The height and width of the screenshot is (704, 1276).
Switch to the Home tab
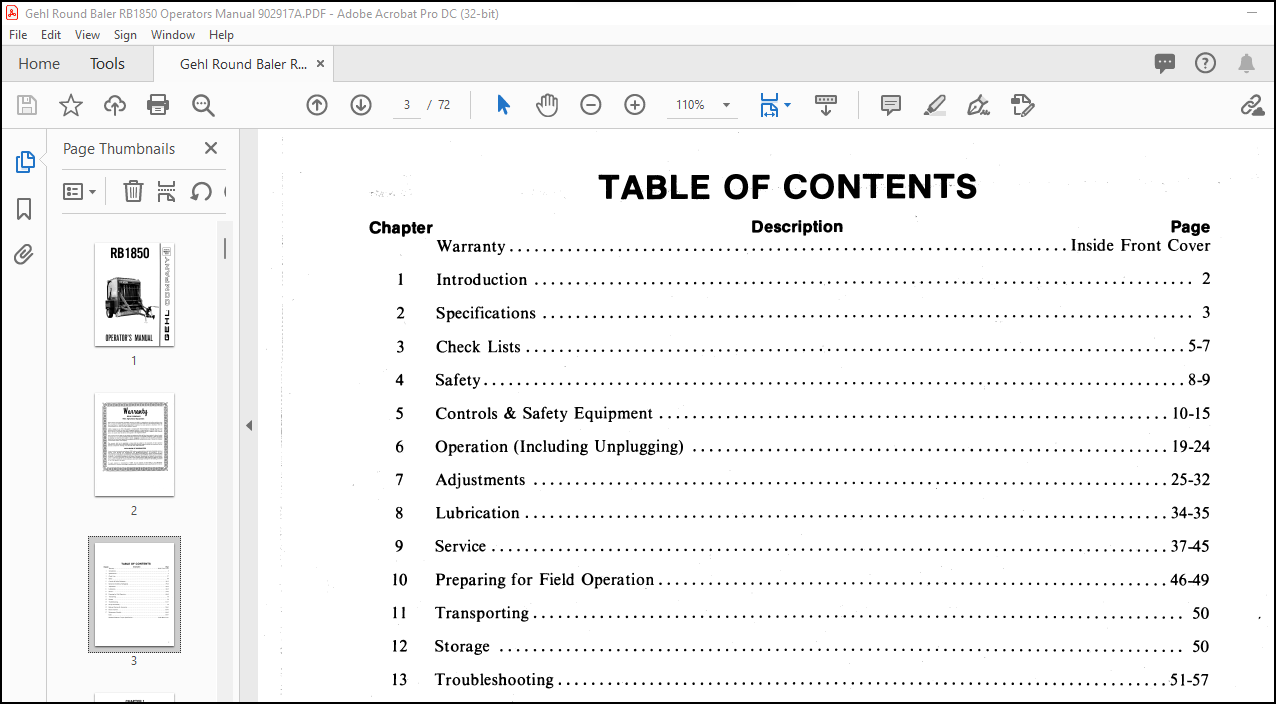(39, 63)
